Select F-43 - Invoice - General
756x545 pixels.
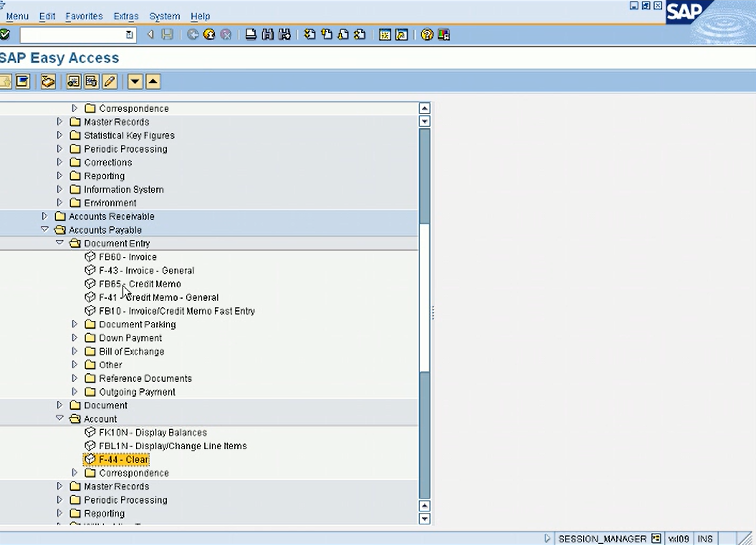pyautogui.click(x=147, y=271)
